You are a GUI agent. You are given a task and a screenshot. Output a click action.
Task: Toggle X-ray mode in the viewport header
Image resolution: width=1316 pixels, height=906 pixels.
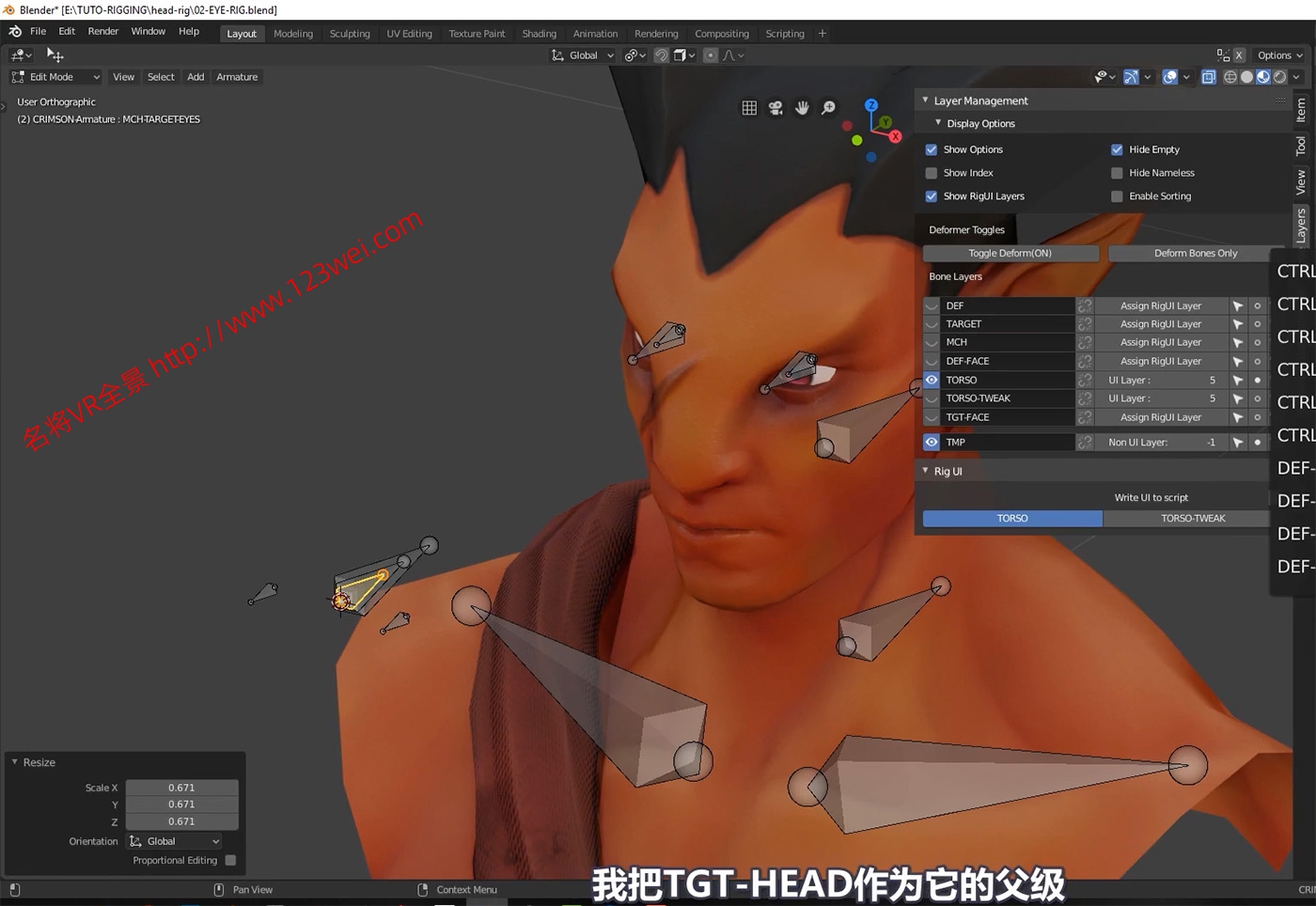pyautogui.click(x=1208, y=77)
